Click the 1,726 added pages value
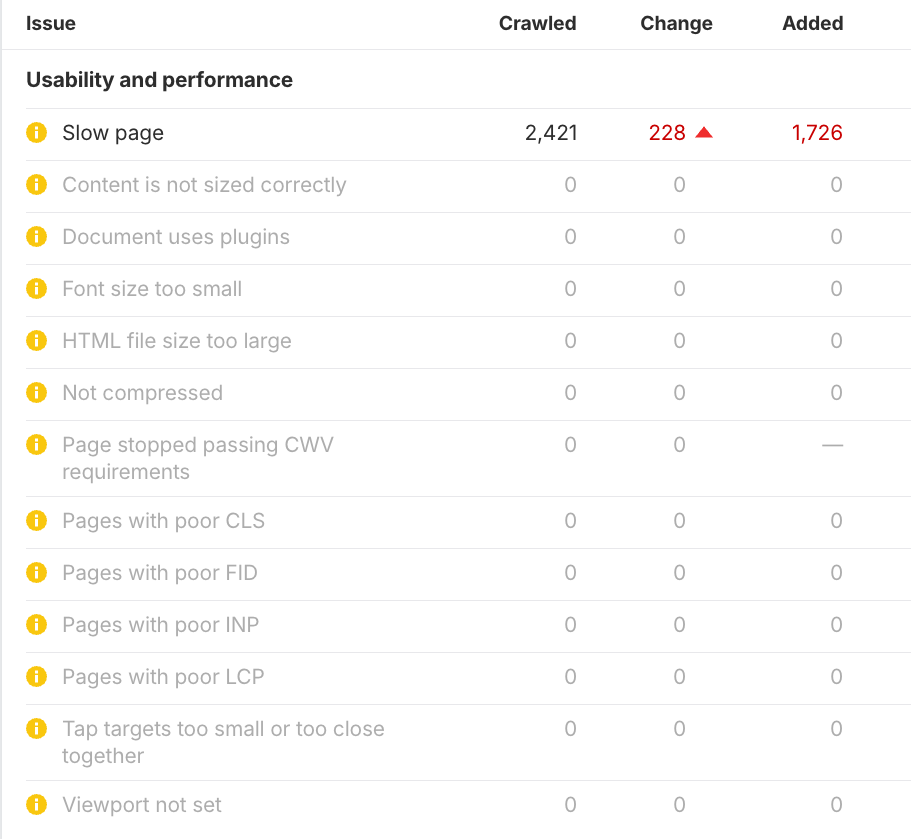 pyautogui.click(x=816, y=132)
